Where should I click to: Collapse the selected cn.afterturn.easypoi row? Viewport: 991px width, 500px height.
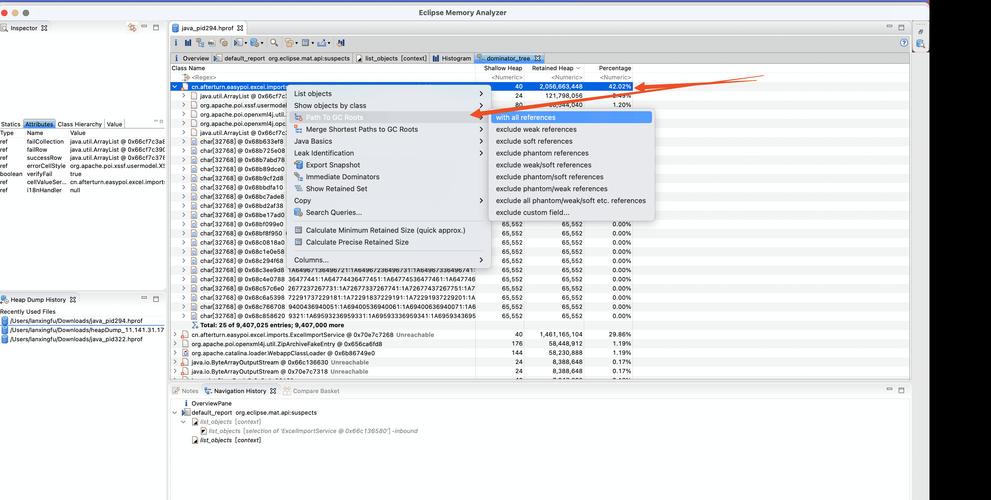tap(175, 87)
